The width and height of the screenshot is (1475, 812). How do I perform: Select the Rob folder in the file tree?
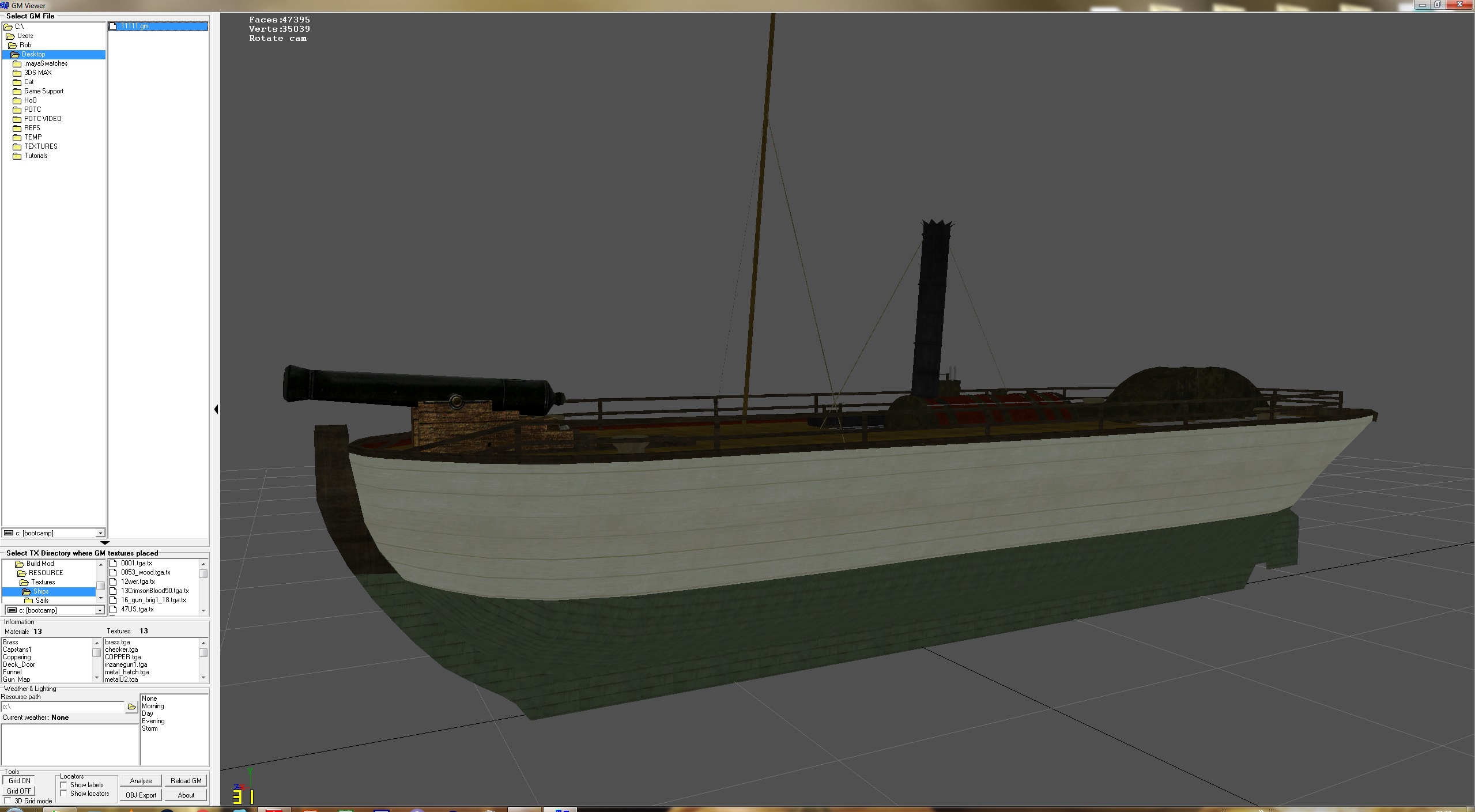coord(25,45)
